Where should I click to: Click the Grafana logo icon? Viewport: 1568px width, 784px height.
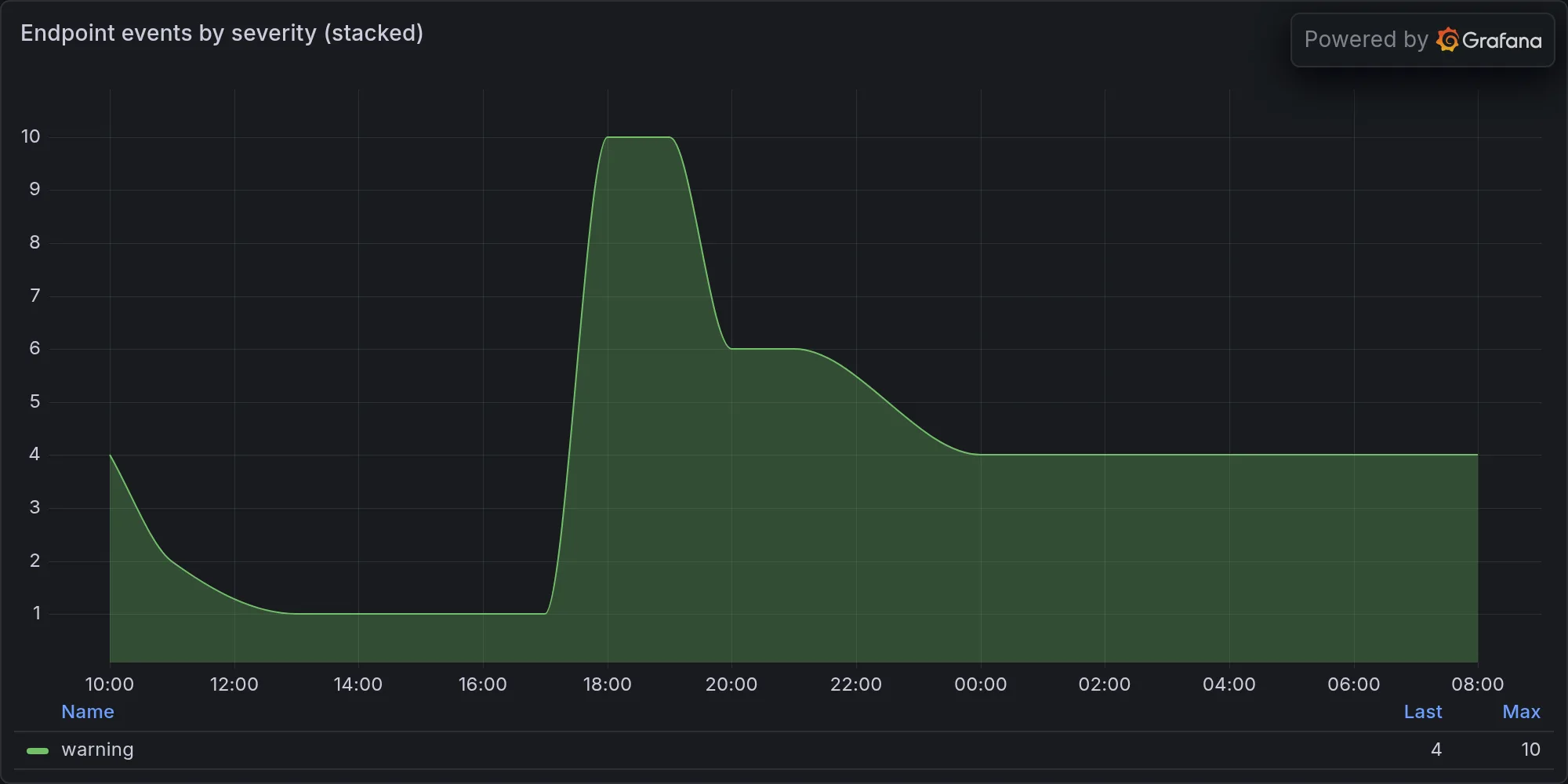(1447, 40)
